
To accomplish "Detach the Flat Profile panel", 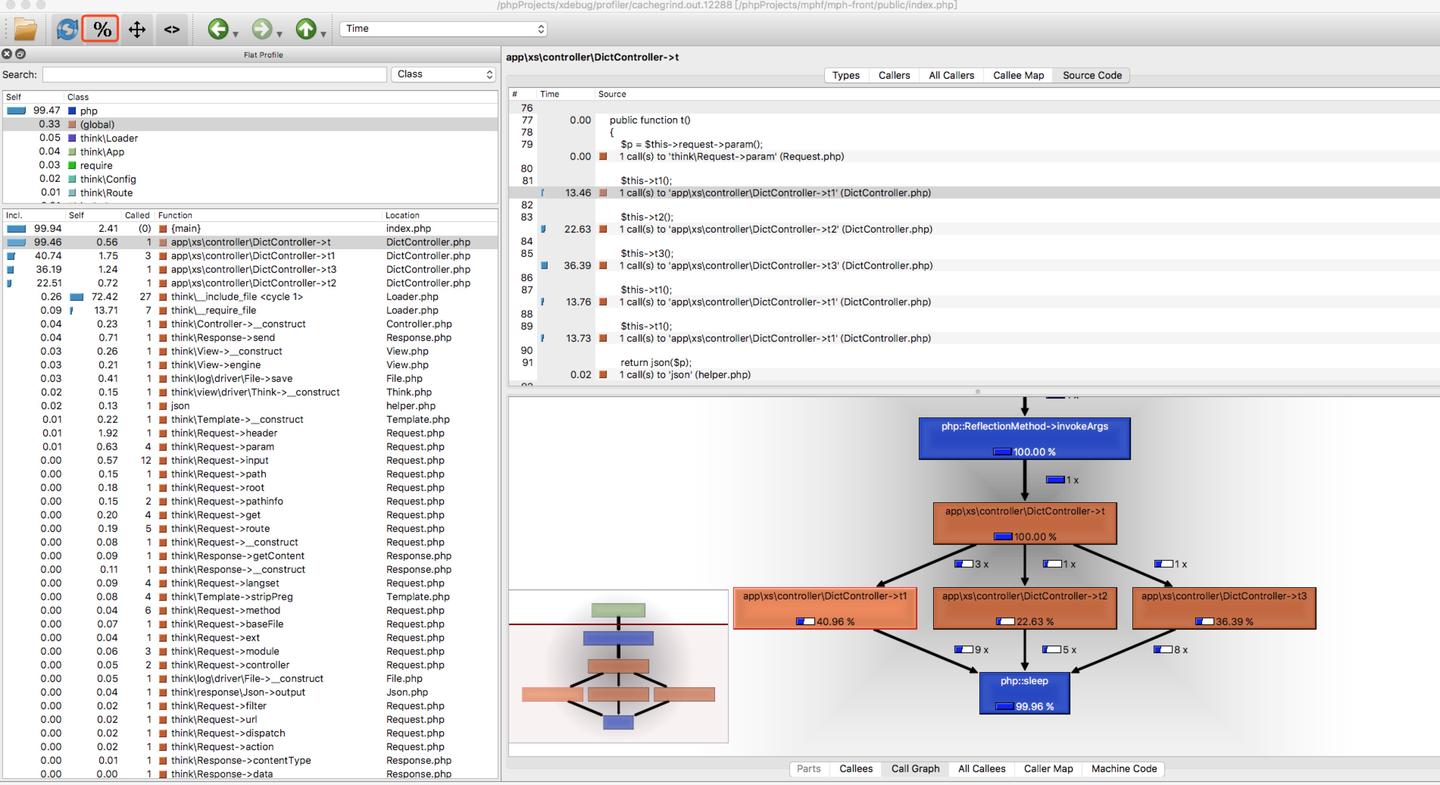I will [x=20, y=54].
